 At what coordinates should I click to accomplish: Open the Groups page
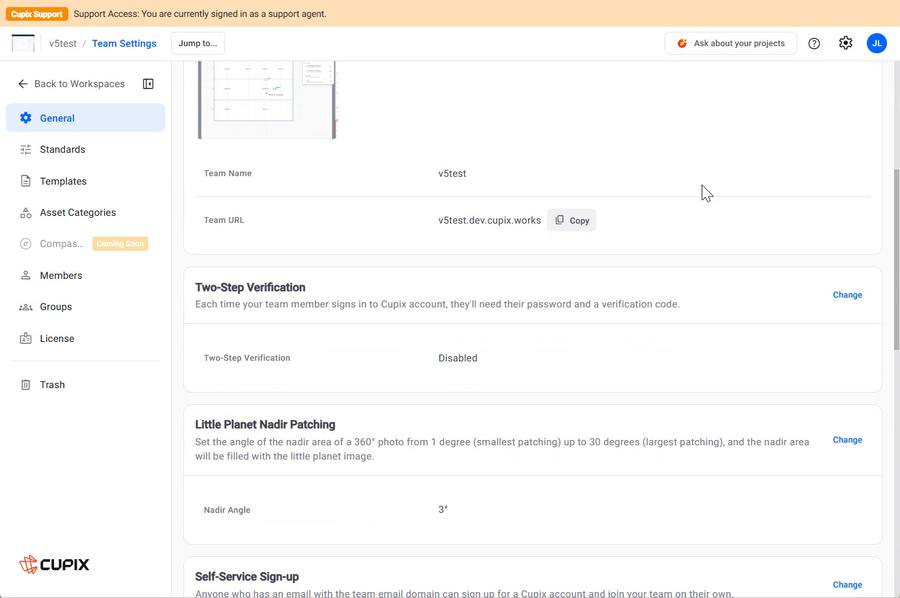tap(86, 306)
